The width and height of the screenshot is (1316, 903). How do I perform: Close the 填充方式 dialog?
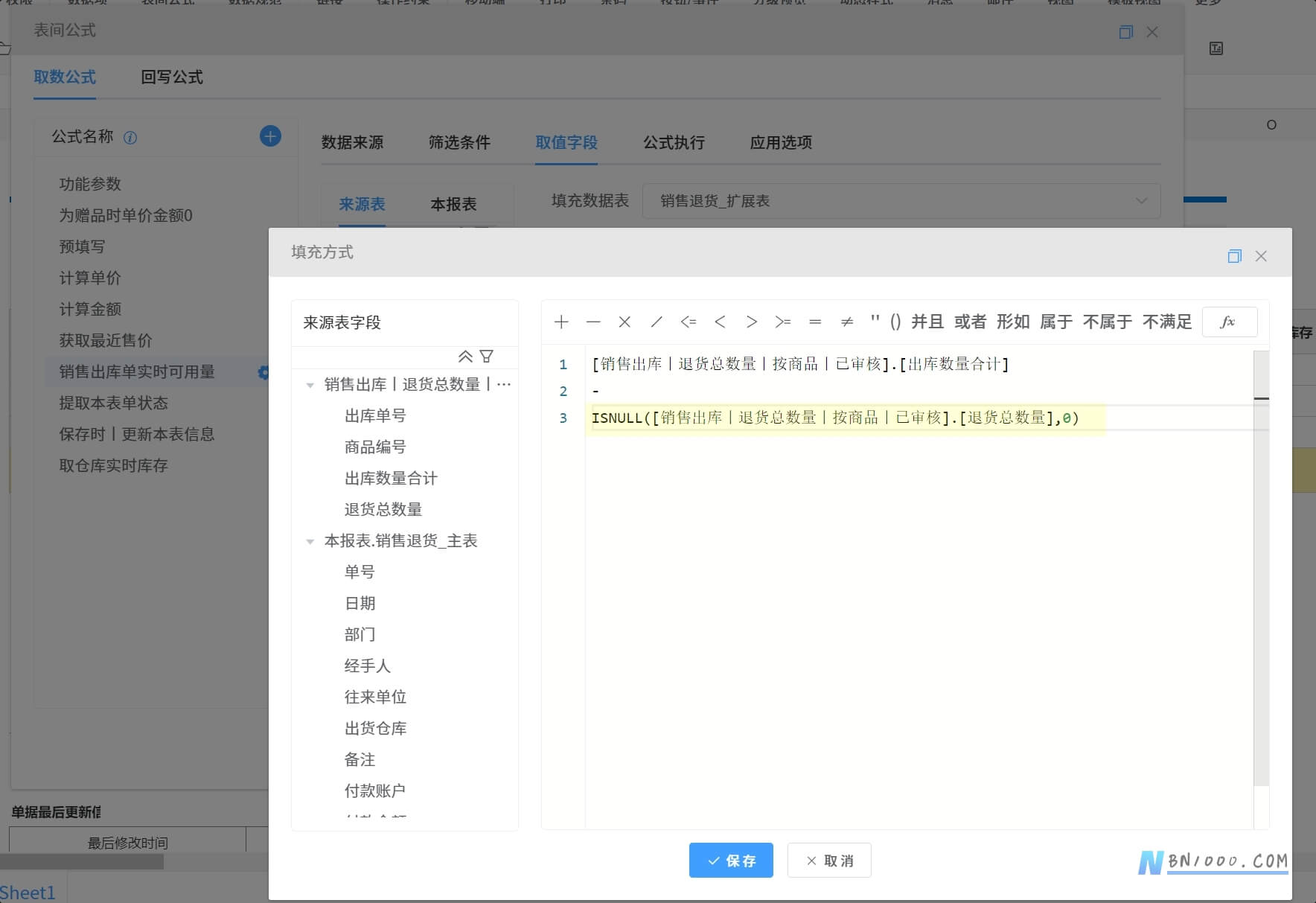tap(1261, 256)
